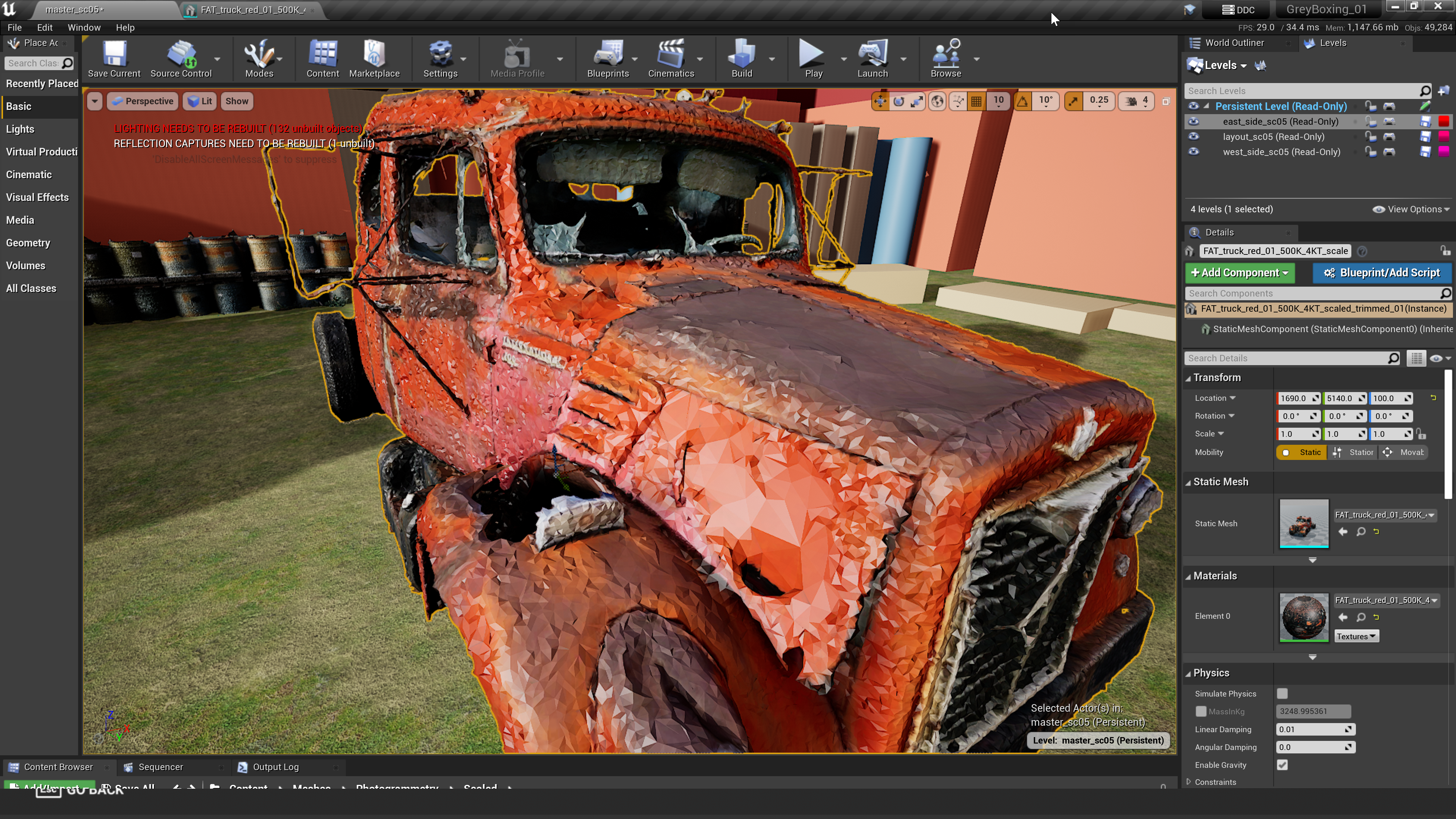Click the save icon for east_side_sc05 level
Screen dimensions: 1456x819
(1425, 121)
